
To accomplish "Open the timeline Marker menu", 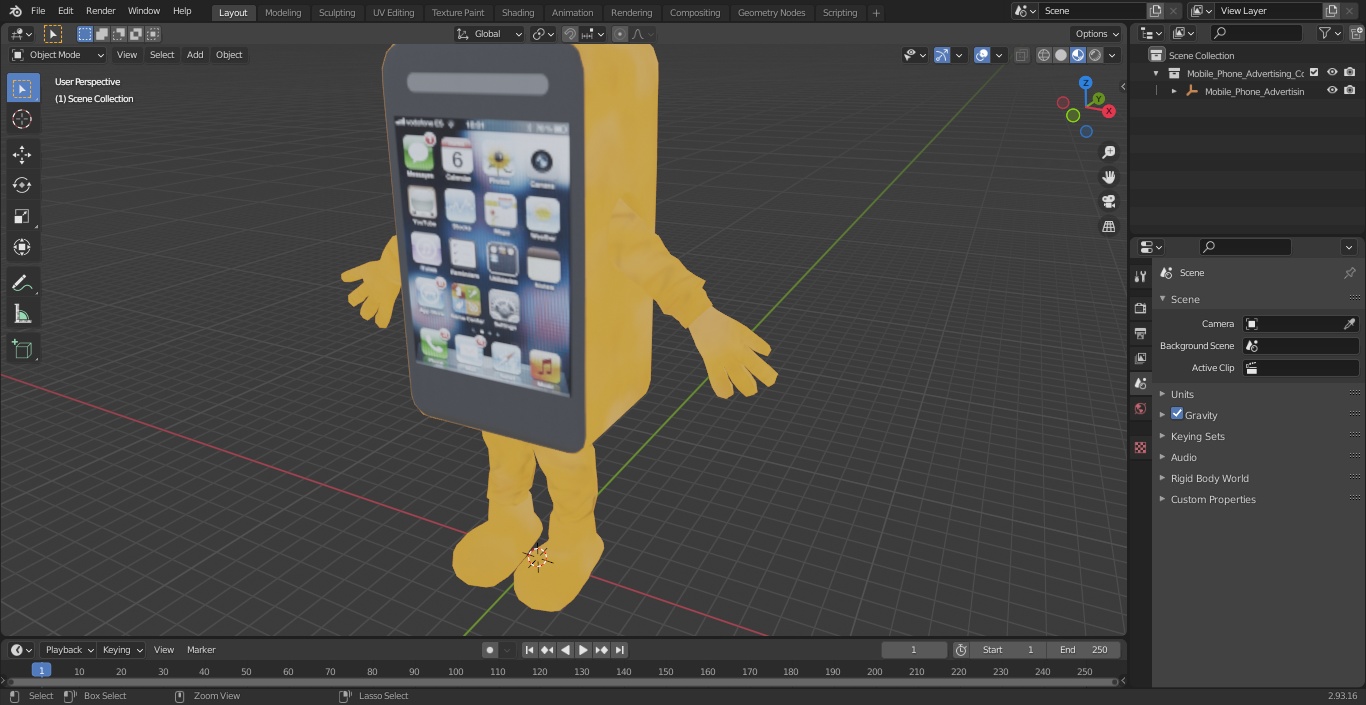I will pos(201,650).
